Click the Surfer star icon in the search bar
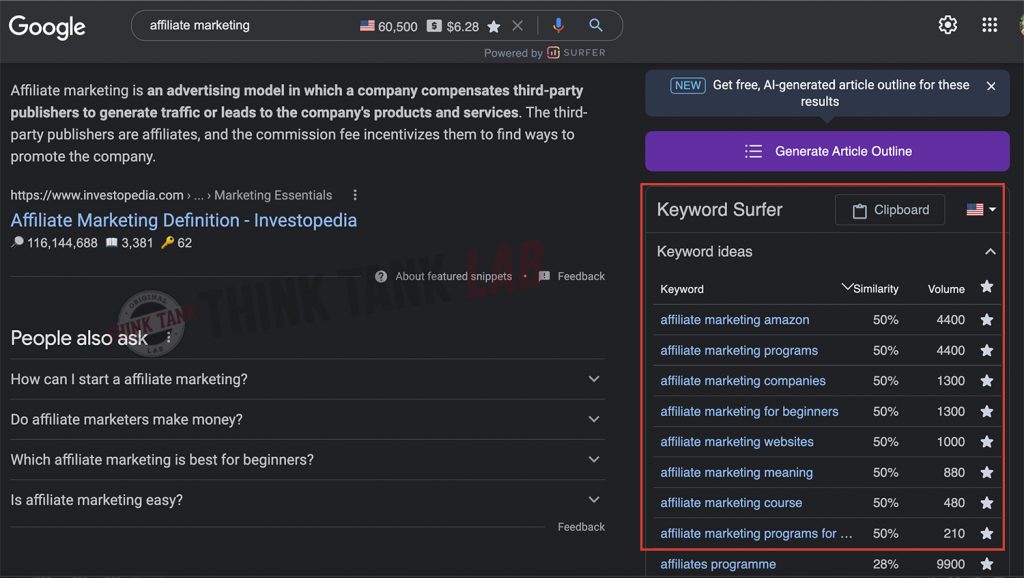This screenshot has height=578, width=1024. click(x=494, y=26)
